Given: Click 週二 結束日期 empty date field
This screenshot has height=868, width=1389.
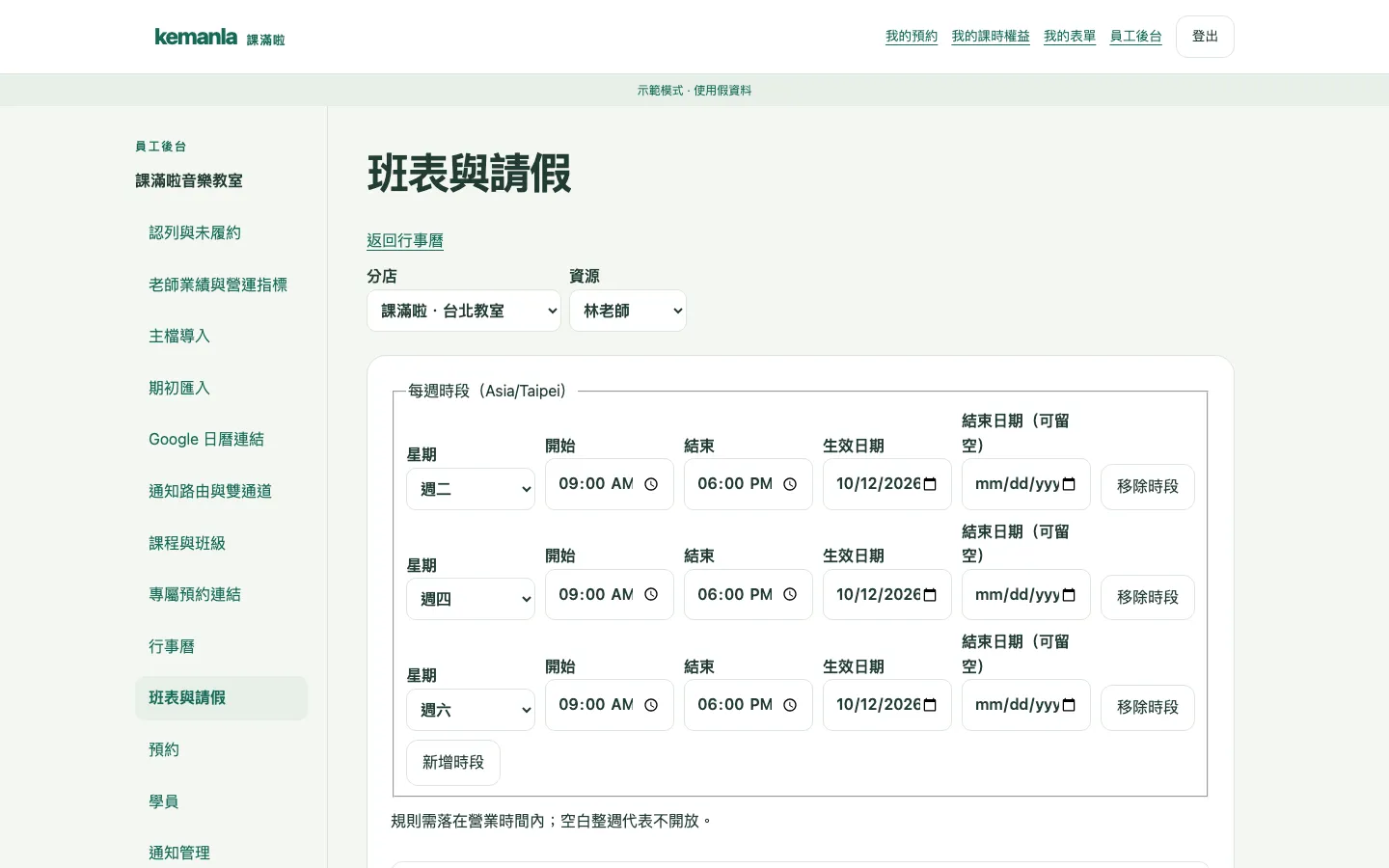Looking at the screenshot, I should 1026,484.
